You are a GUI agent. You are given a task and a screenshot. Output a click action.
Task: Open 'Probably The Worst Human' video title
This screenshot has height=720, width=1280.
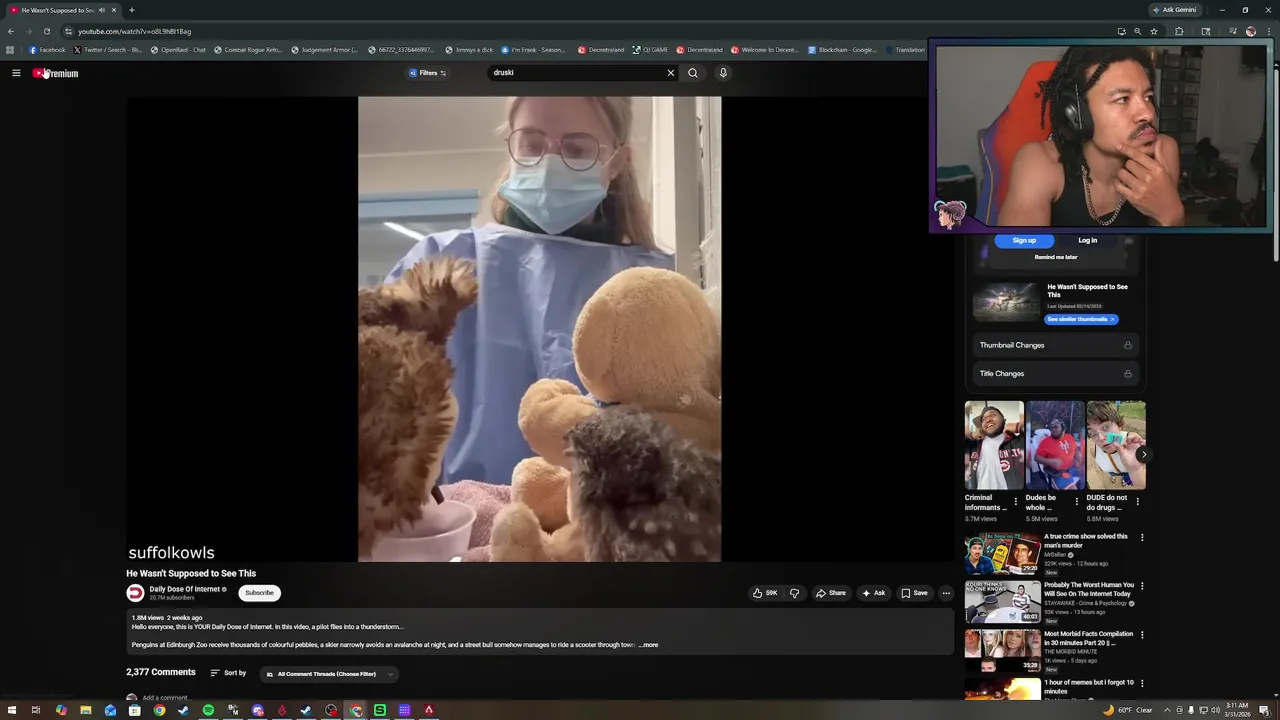[1089, 589]
